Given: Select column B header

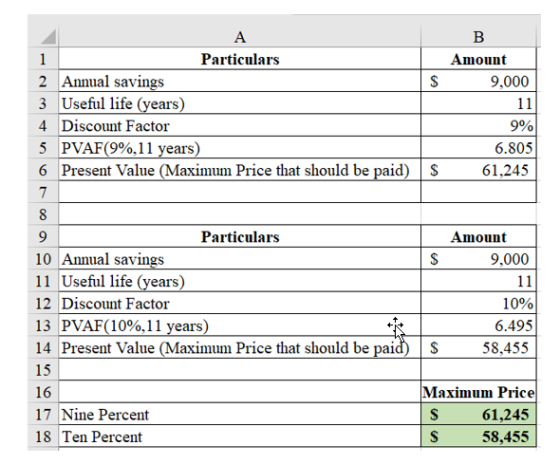Looking at the screenshot, I should tap(479, 37).
